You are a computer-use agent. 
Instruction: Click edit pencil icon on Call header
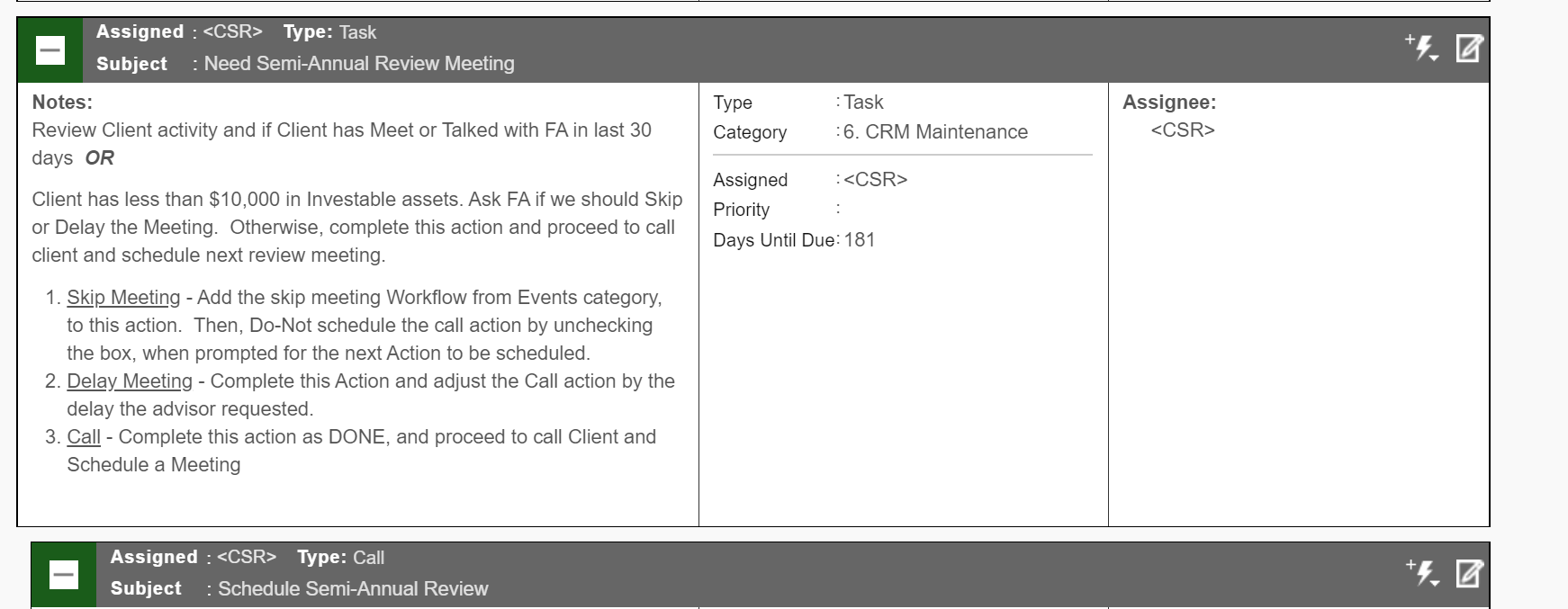click(x=1468, y=573)
